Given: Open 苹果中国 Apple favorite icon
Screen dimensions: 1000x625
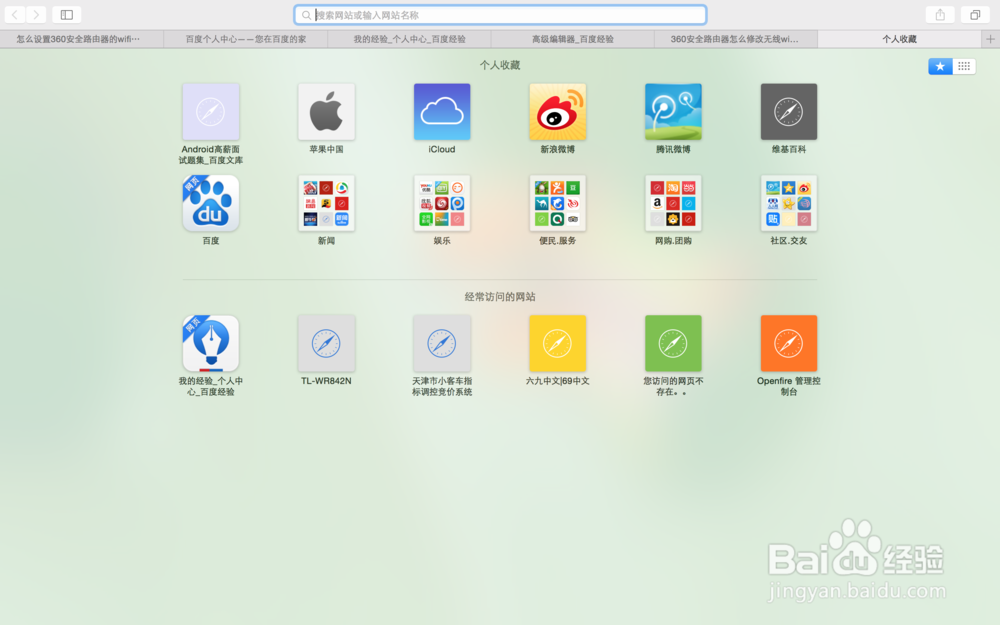Looking at the screenshot, I should 326,112.
